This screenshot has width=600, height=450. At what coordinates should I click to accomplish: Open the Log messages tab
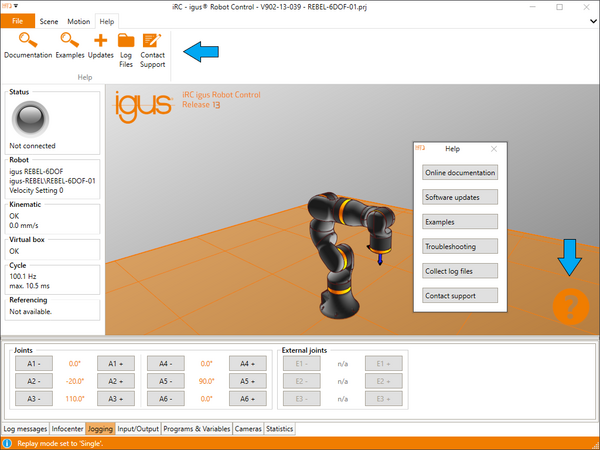point(24,428)
